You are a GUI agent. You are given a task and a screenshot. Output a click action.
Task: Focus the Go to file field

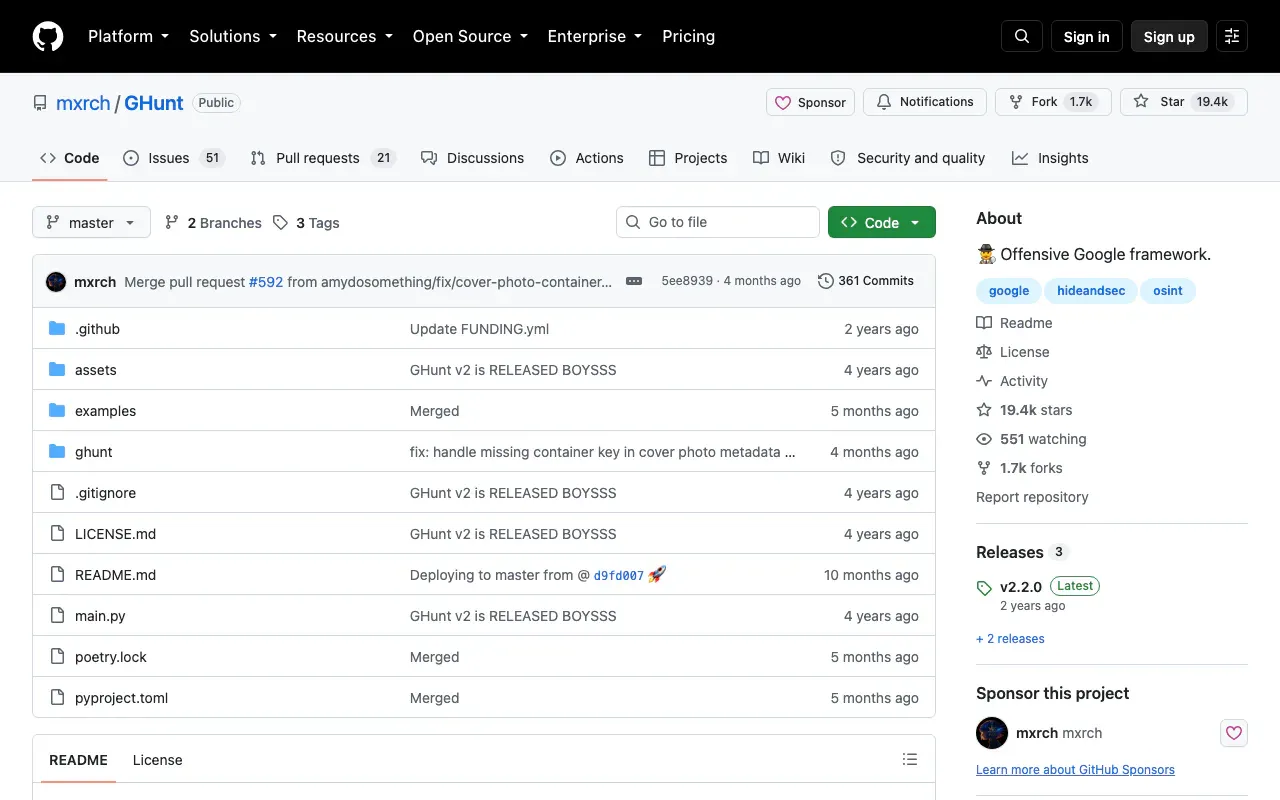(x=718, y=222)
